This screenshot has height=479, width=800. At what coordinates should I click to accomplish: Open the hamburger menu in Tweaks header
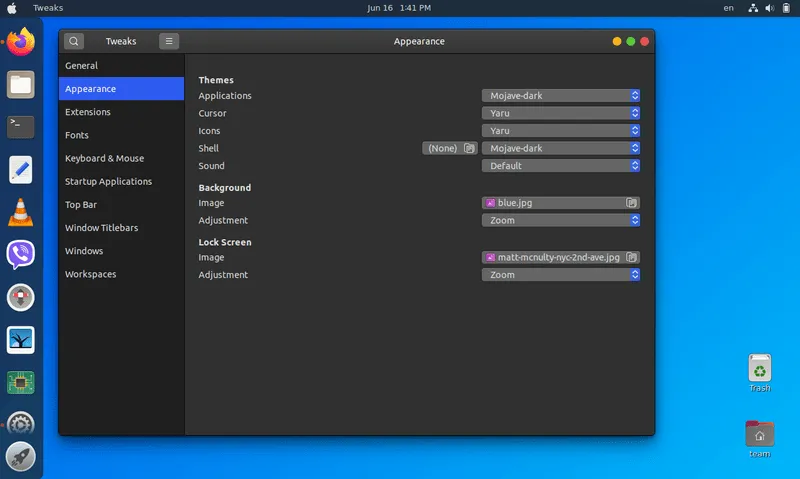click(169, 41)
